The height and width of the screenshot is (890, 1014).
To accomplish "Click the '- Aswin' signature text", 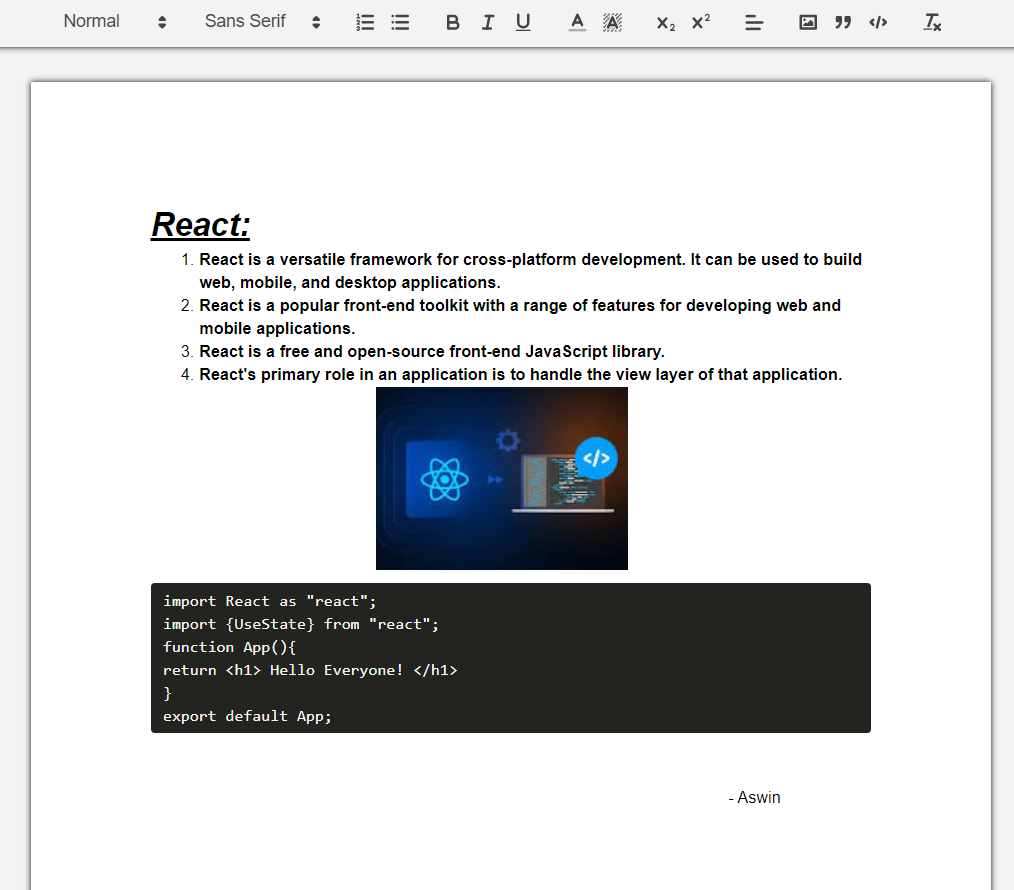I will [754, 798].
